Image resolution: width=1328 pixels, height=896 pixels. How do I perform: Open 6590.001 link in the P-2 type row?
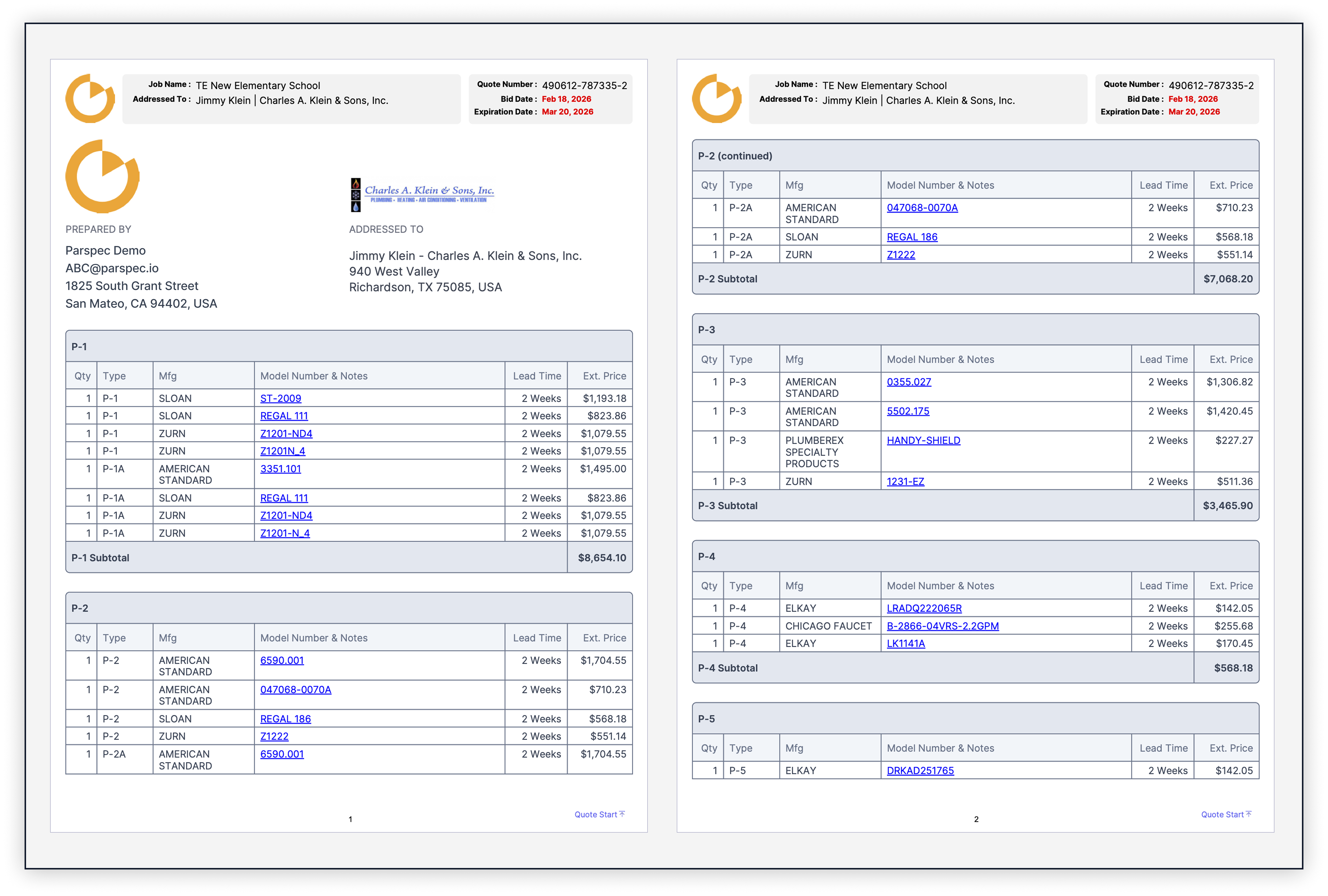[282, 661]
